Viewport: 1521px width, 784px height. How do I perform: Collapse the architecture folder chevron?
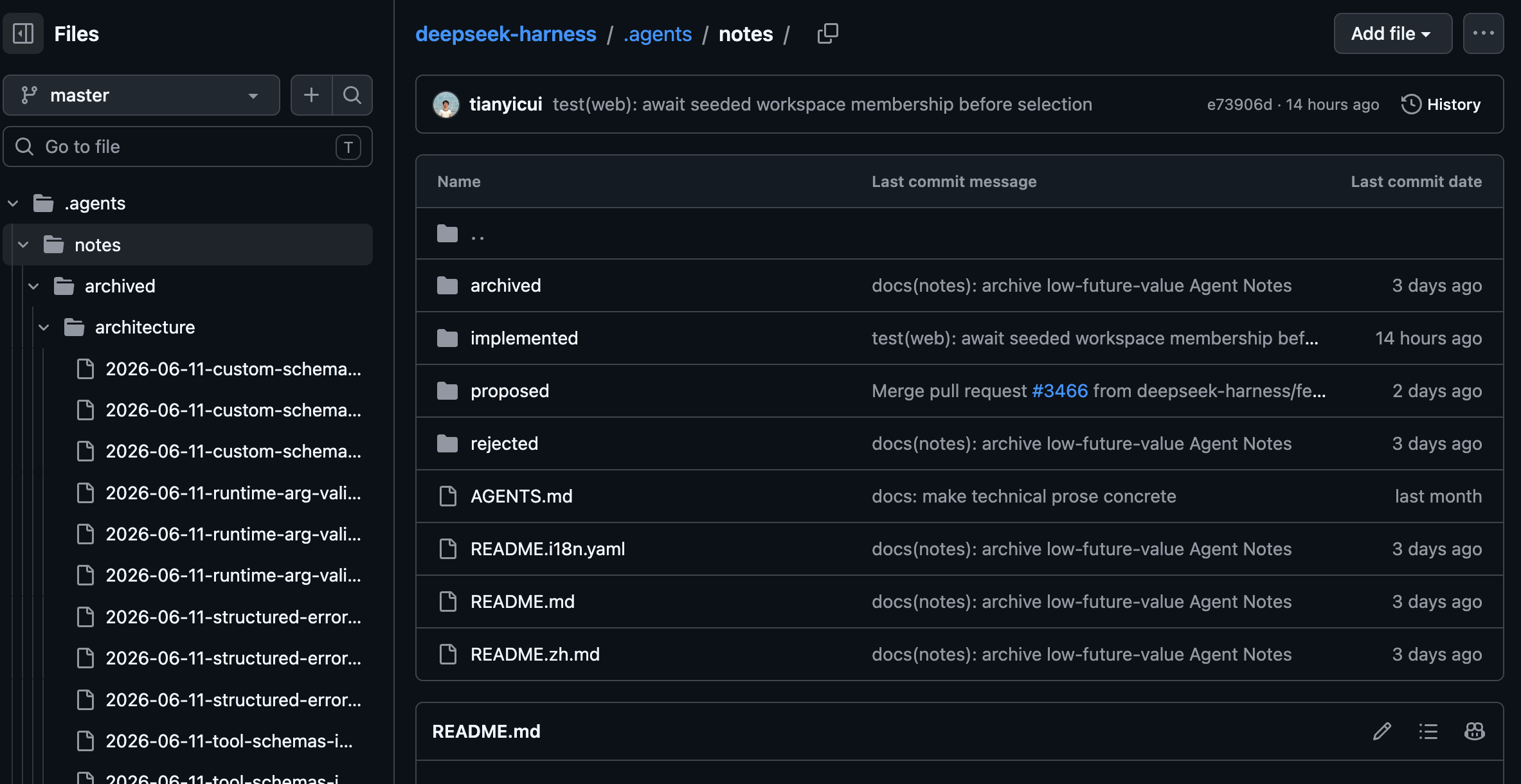[44, 328]
